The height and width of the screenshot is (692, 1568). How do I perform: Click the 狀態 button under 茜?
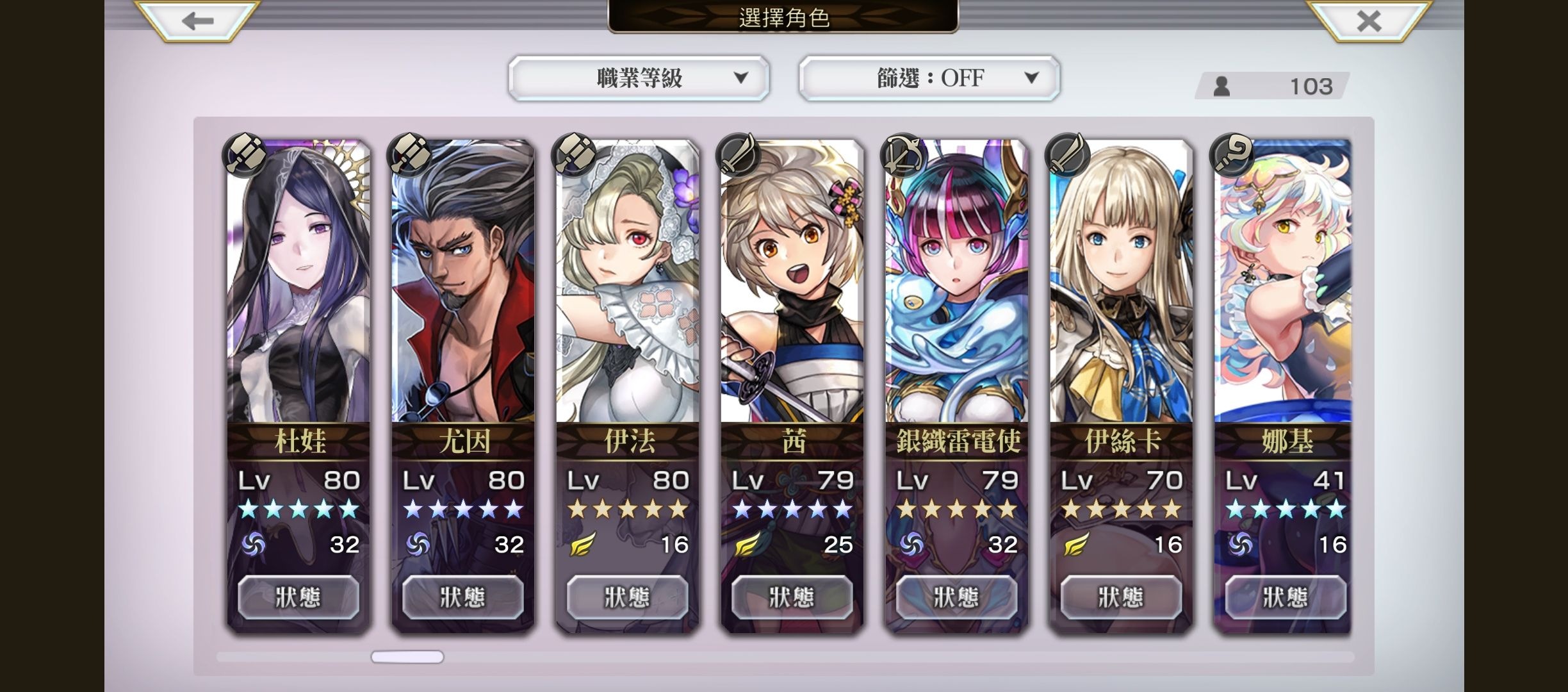[x=792, y=597]
